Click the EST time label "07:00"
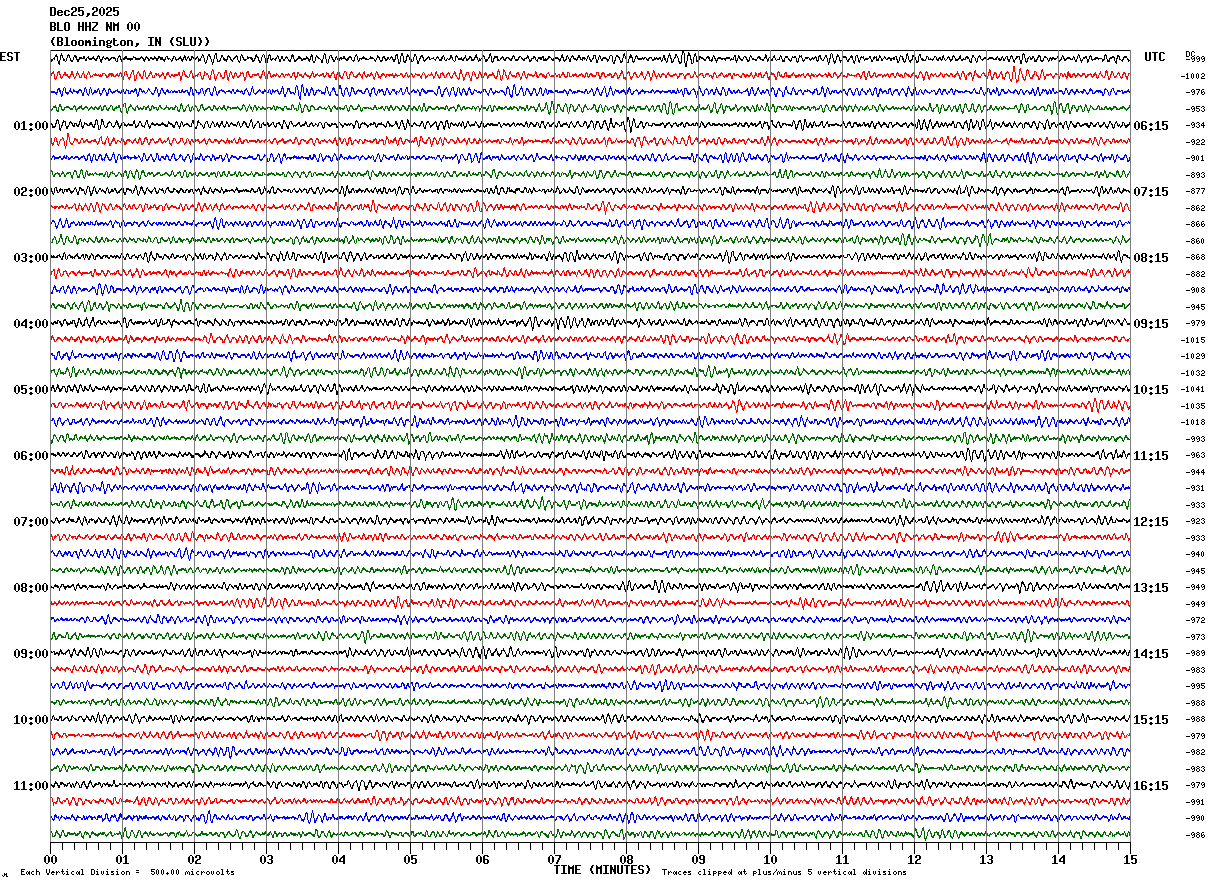This screenshot has height=886, width=1210. click(x=31, y=522)
